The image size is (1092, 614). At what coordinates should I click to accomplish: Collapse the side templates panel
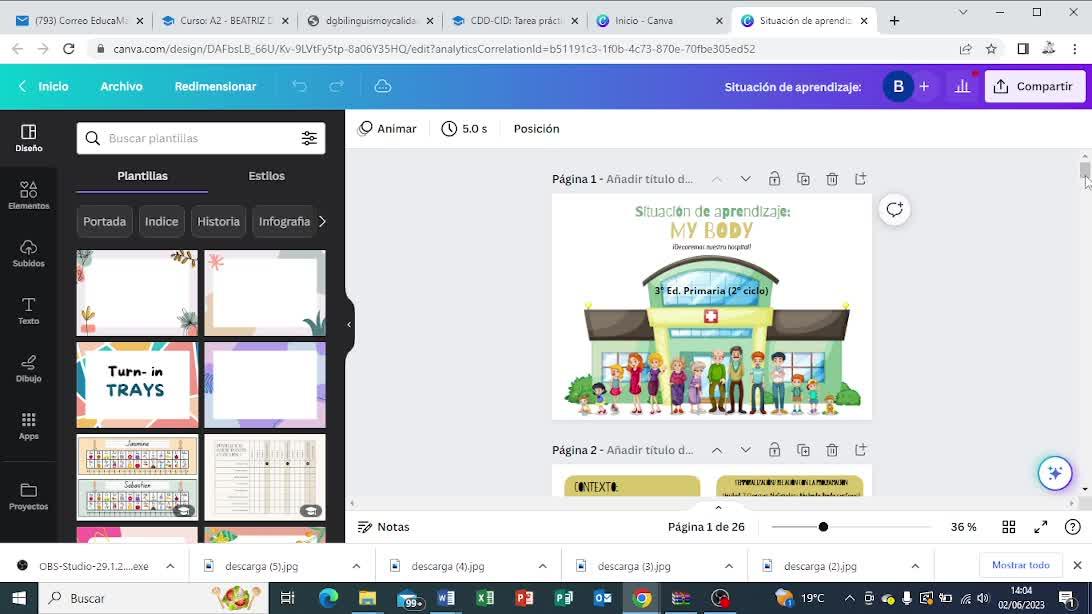(349, 324)
